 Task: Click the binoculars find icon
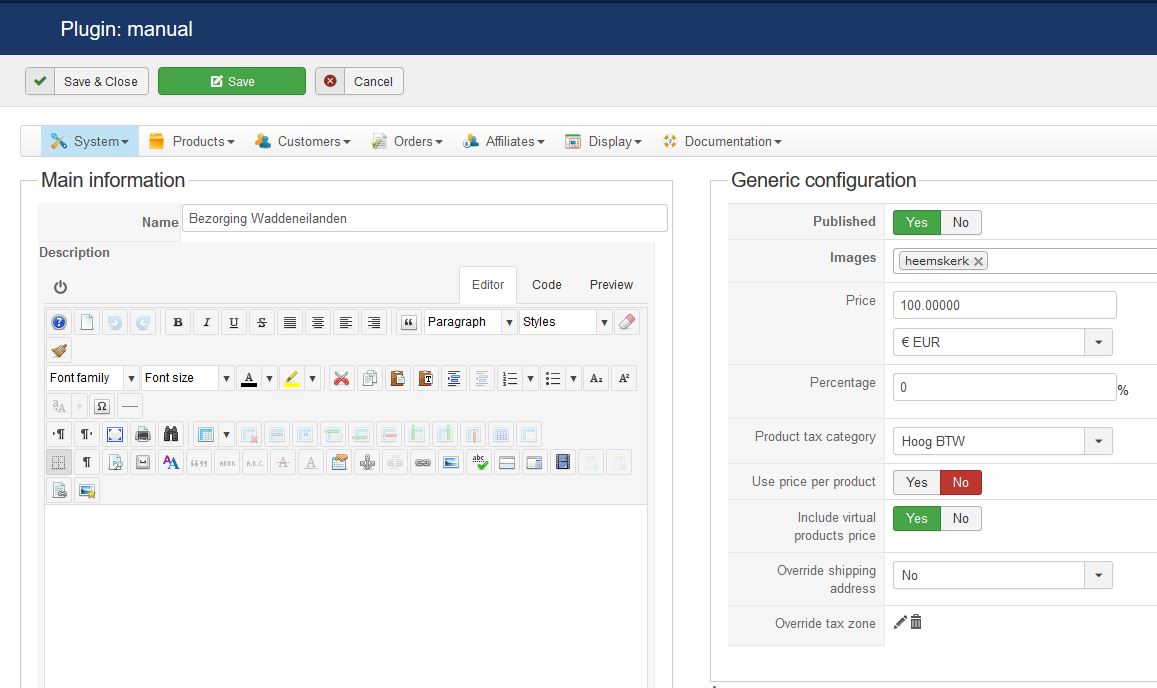click(x=171, y=434)
